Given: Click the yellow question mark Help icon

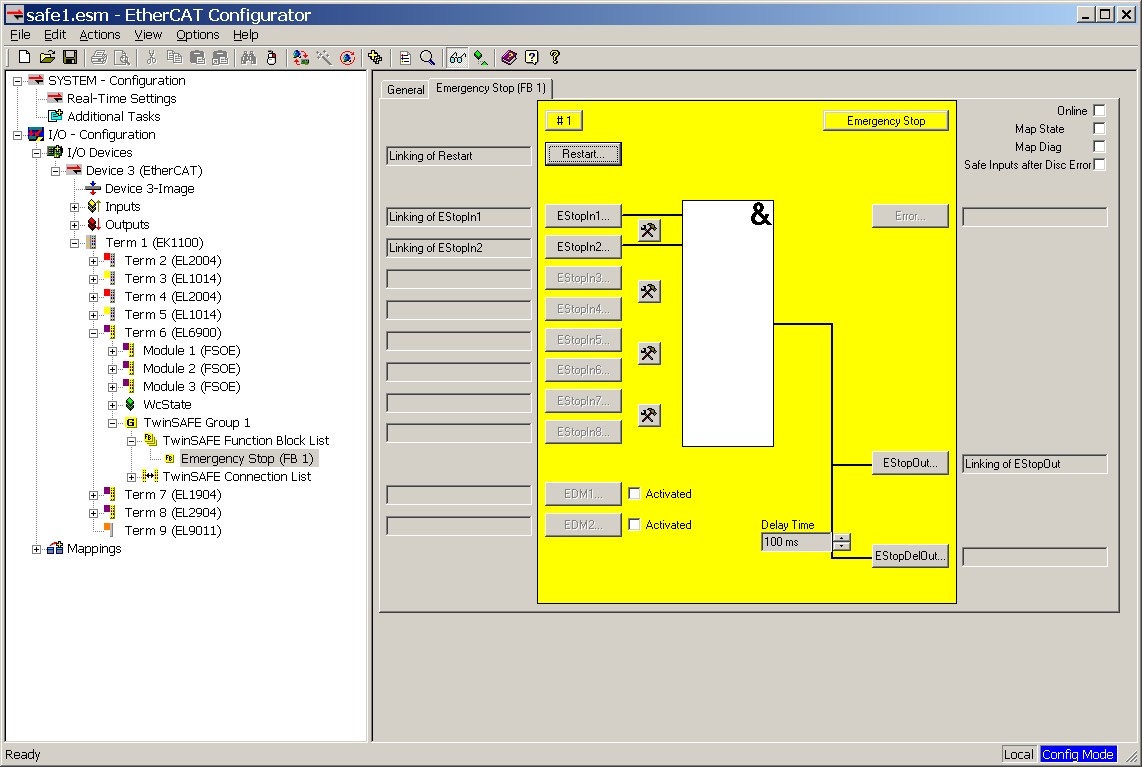Looking at the screenshot, I should coord(555,58).
